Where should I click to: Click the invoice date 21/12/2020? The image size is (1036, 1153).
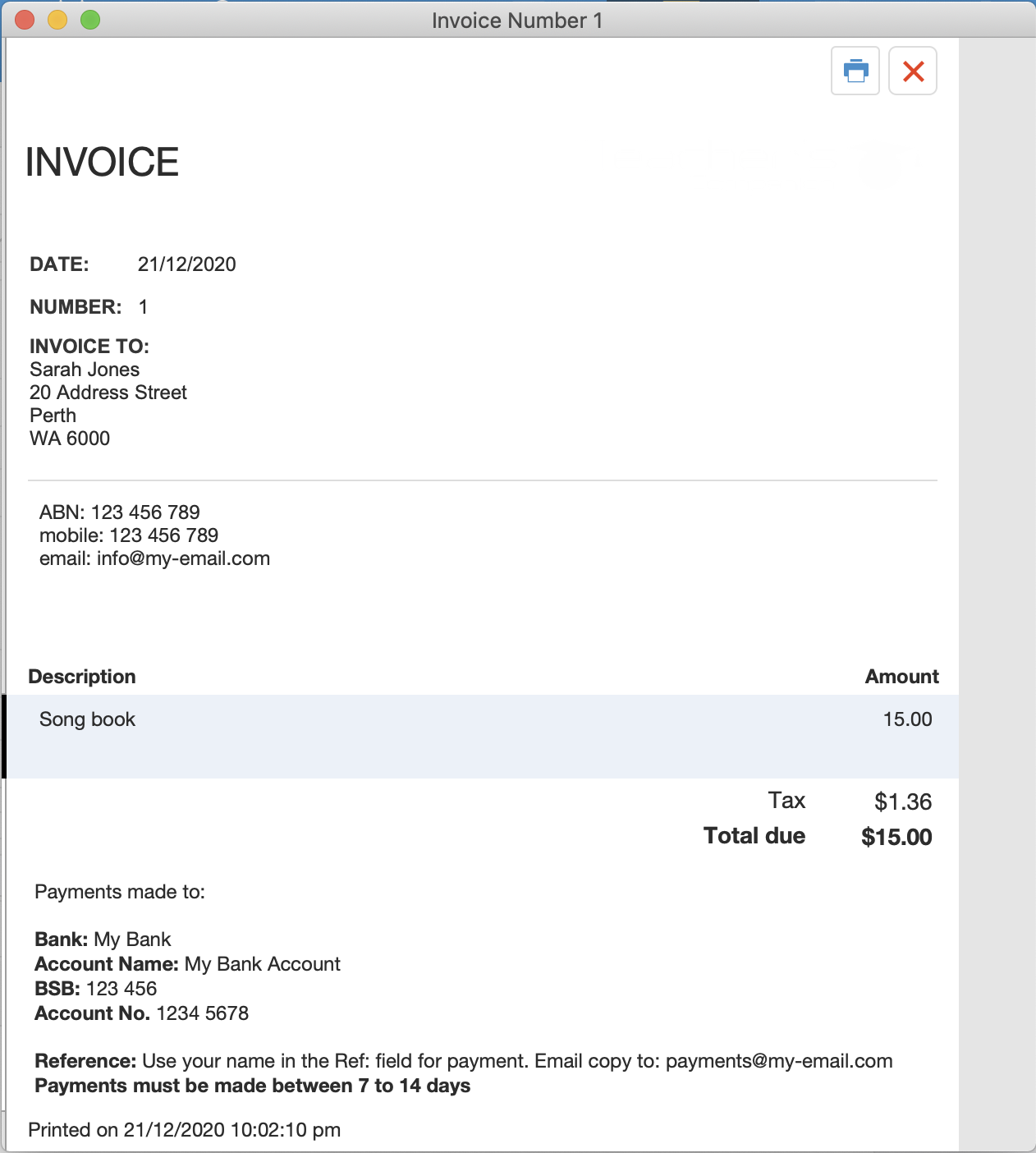(x=187, y=264)
